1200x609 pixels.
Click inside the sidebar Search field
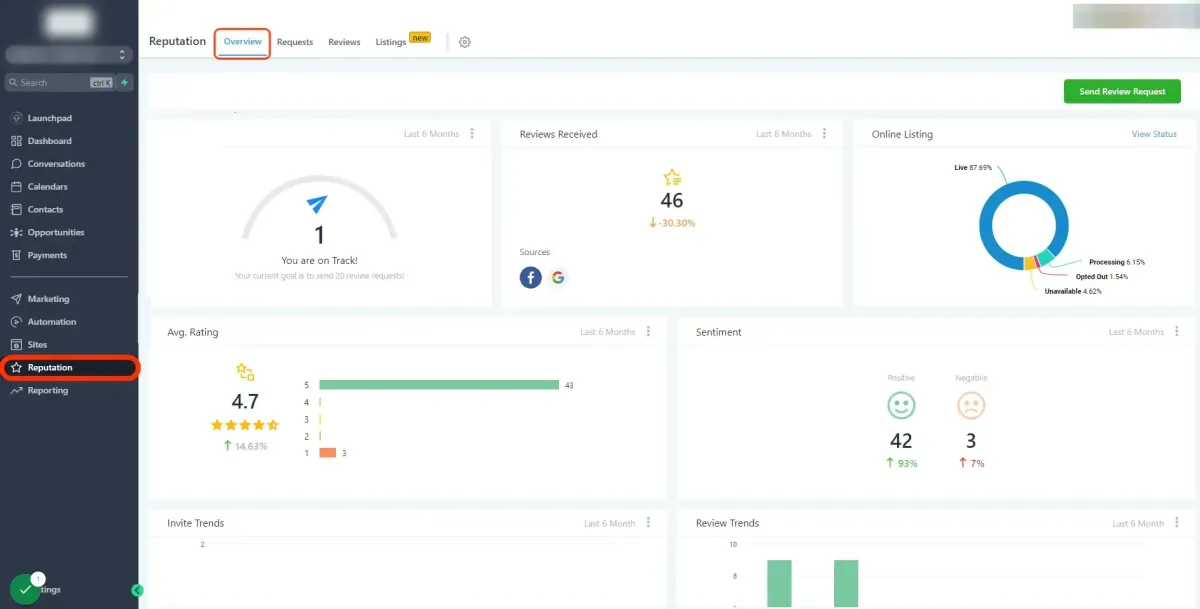point(60,81)
